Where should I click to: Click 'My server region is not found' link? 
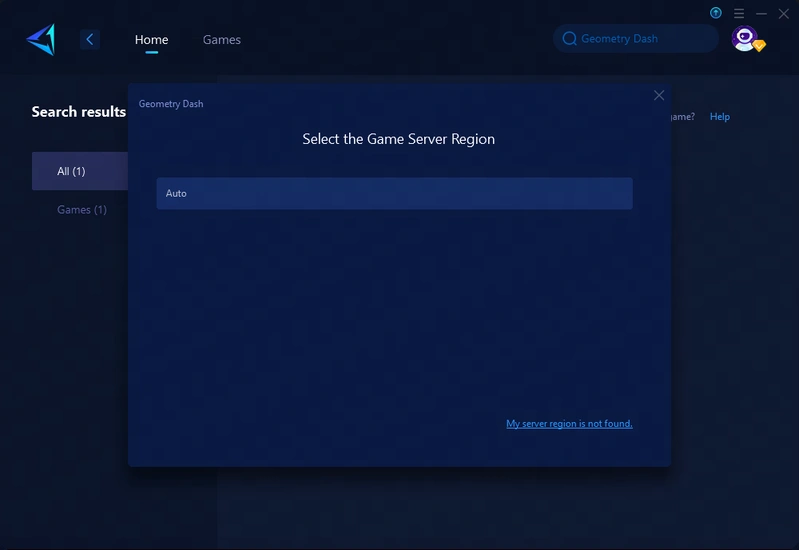pyautogui.click(x=569, y=424)
